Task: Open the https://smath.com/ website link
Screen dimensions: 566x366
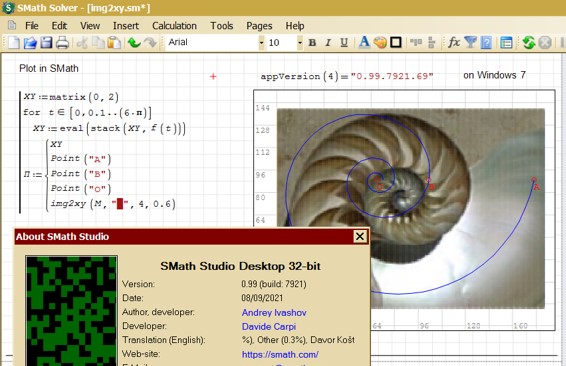Action: tap(280, 354)
